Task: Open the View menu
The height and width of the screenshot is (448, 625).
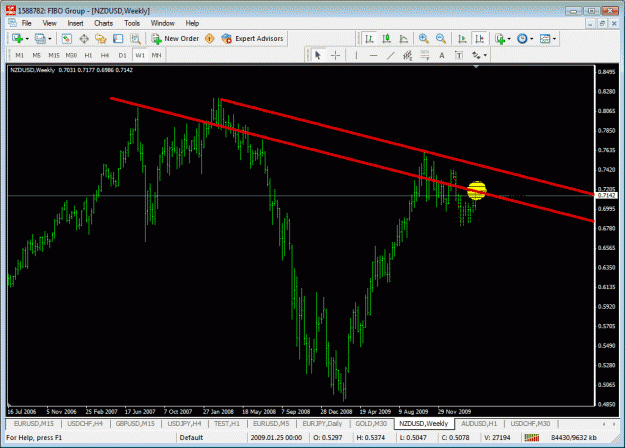Action: 49,23
